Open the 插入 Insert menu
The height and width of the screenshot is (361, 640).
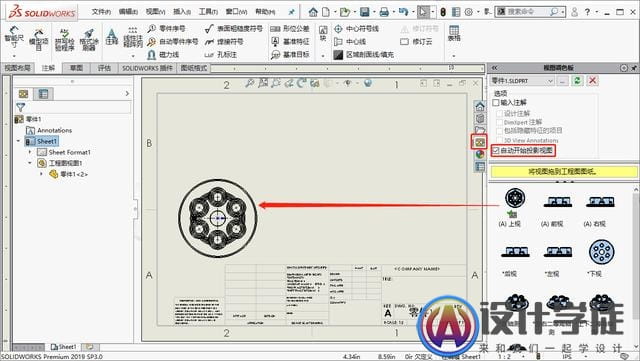click(x=182, y=12)
